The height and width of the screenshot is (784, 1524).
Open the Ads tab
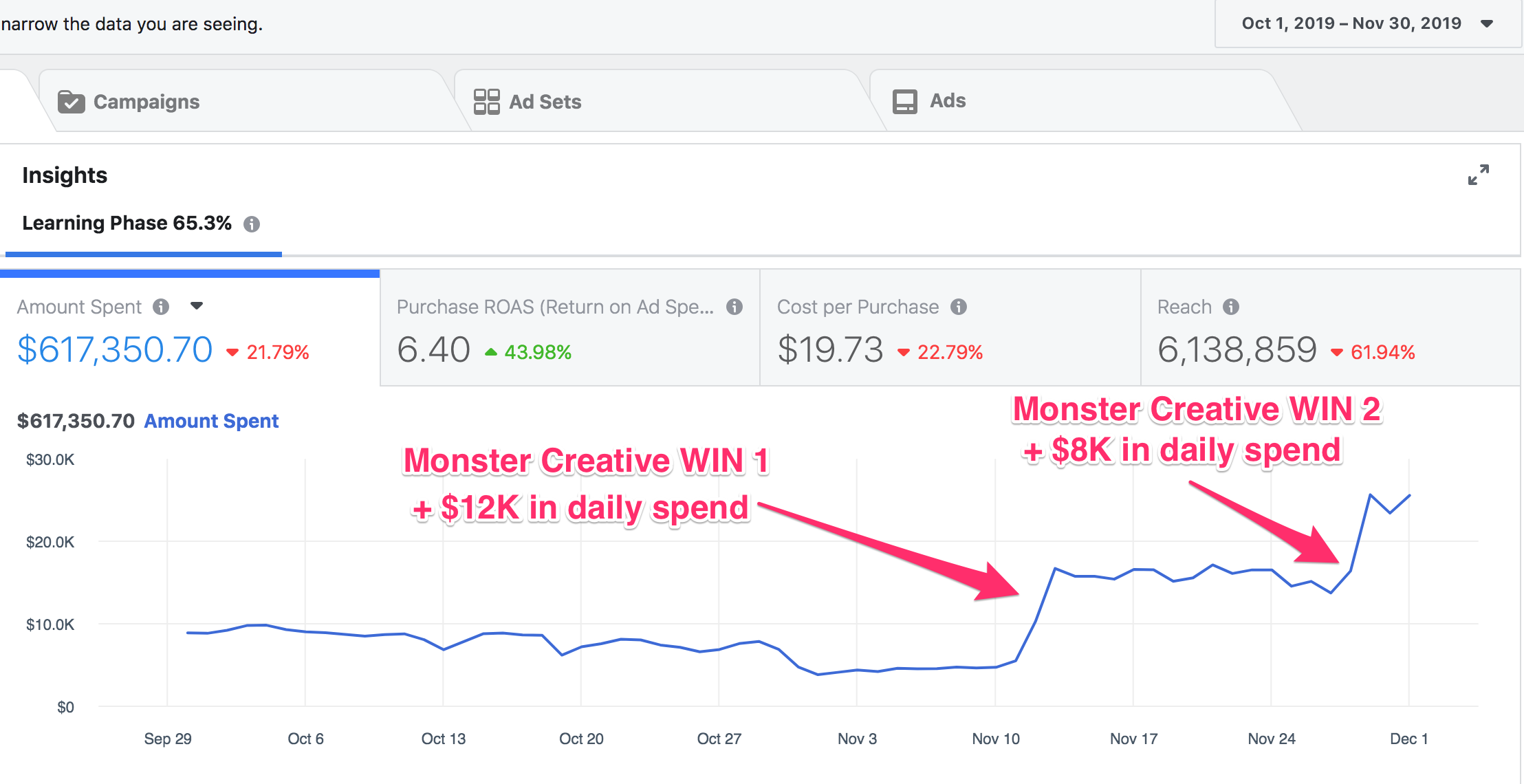(x=947, y=101)
